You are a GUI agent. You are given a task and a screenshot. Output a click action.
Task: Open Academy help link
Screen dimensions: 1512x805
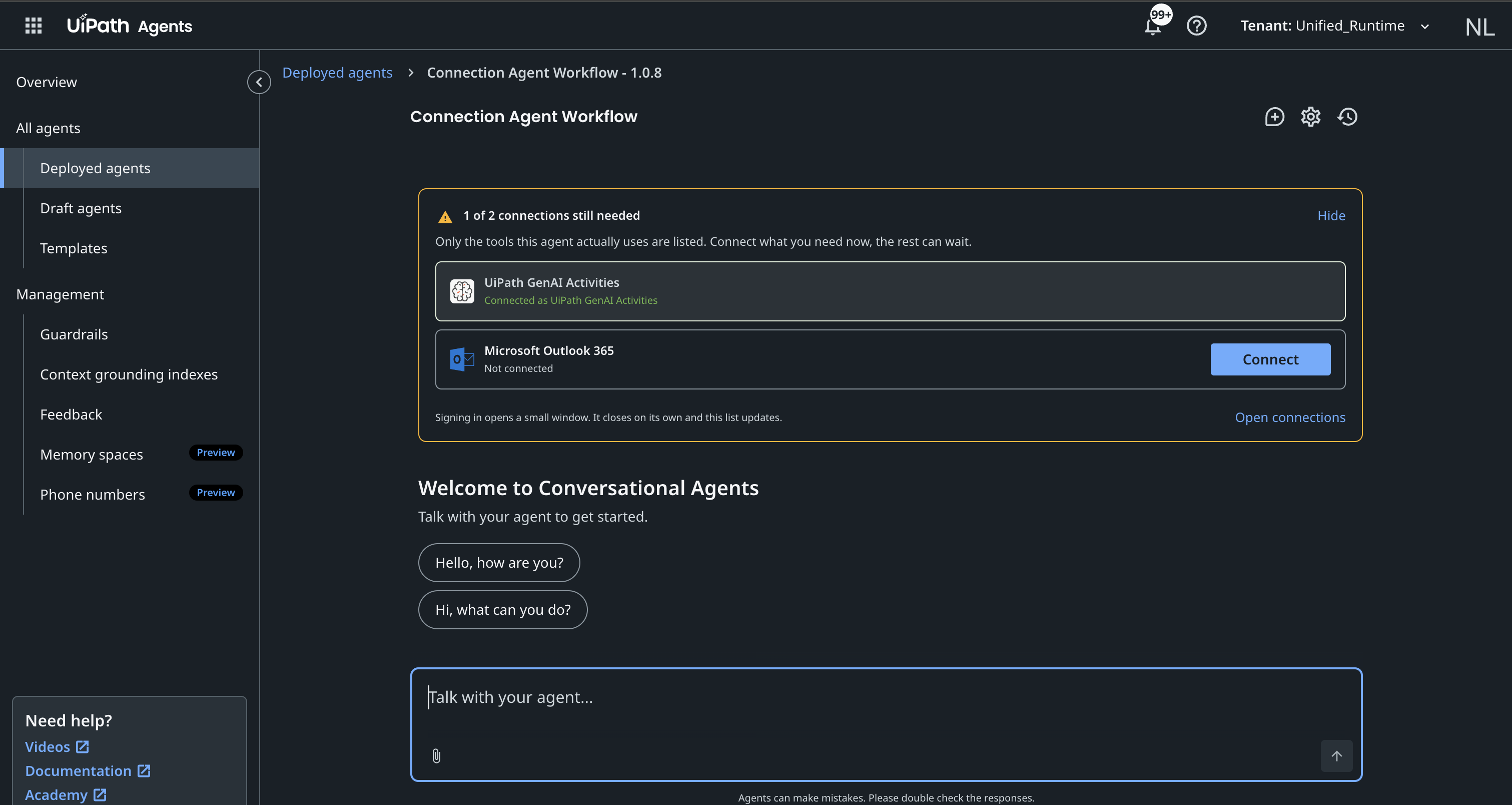[66, 795]
